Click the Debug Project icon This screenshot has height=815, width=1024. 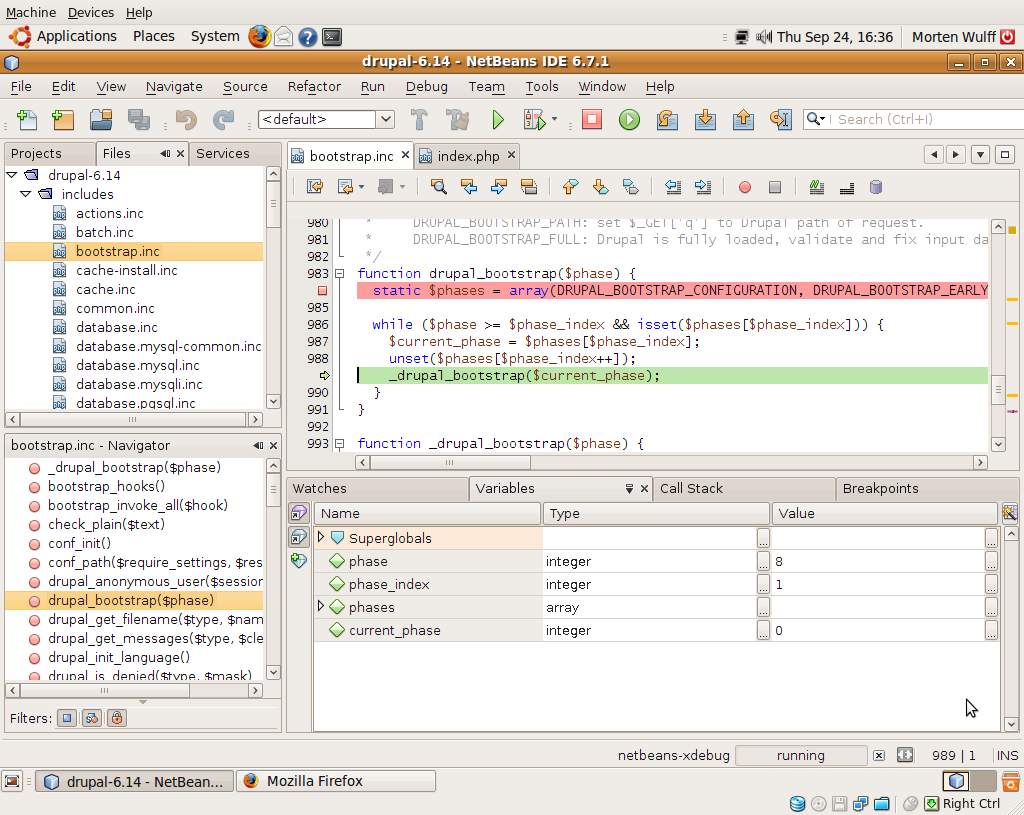point(534,120)
